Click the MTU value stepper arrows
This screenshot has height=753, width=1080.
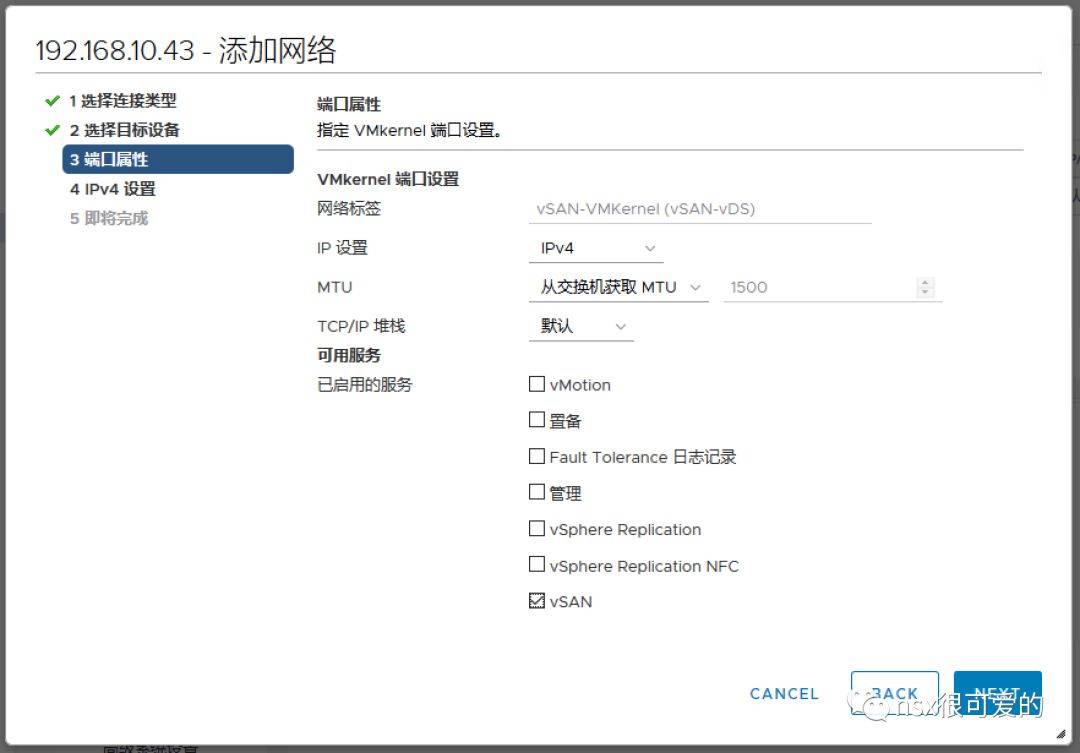click(925, 287)
